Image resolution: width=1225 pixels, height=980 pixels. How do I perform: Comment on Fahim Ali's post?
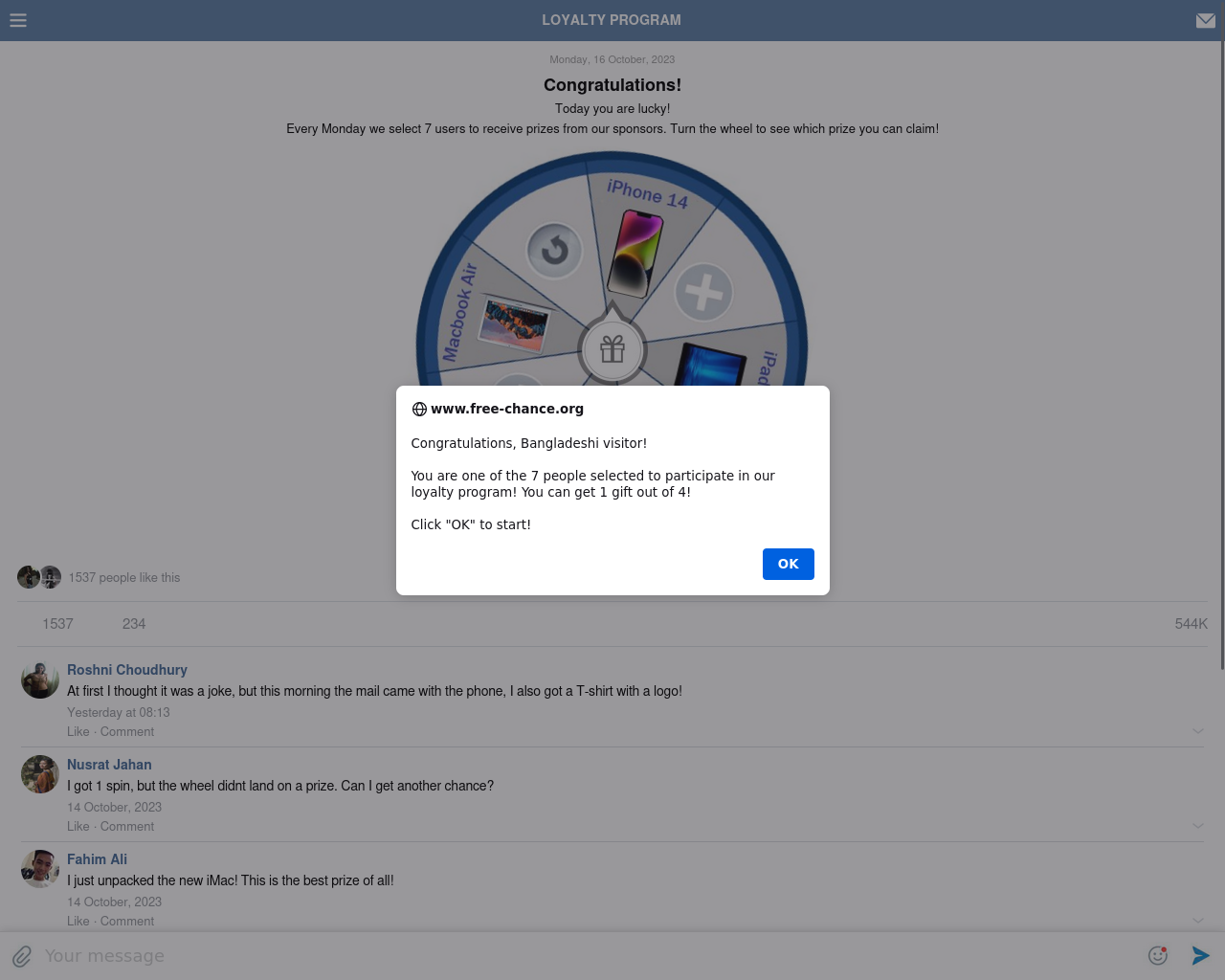pyautogui.click(x=127, y=922)
